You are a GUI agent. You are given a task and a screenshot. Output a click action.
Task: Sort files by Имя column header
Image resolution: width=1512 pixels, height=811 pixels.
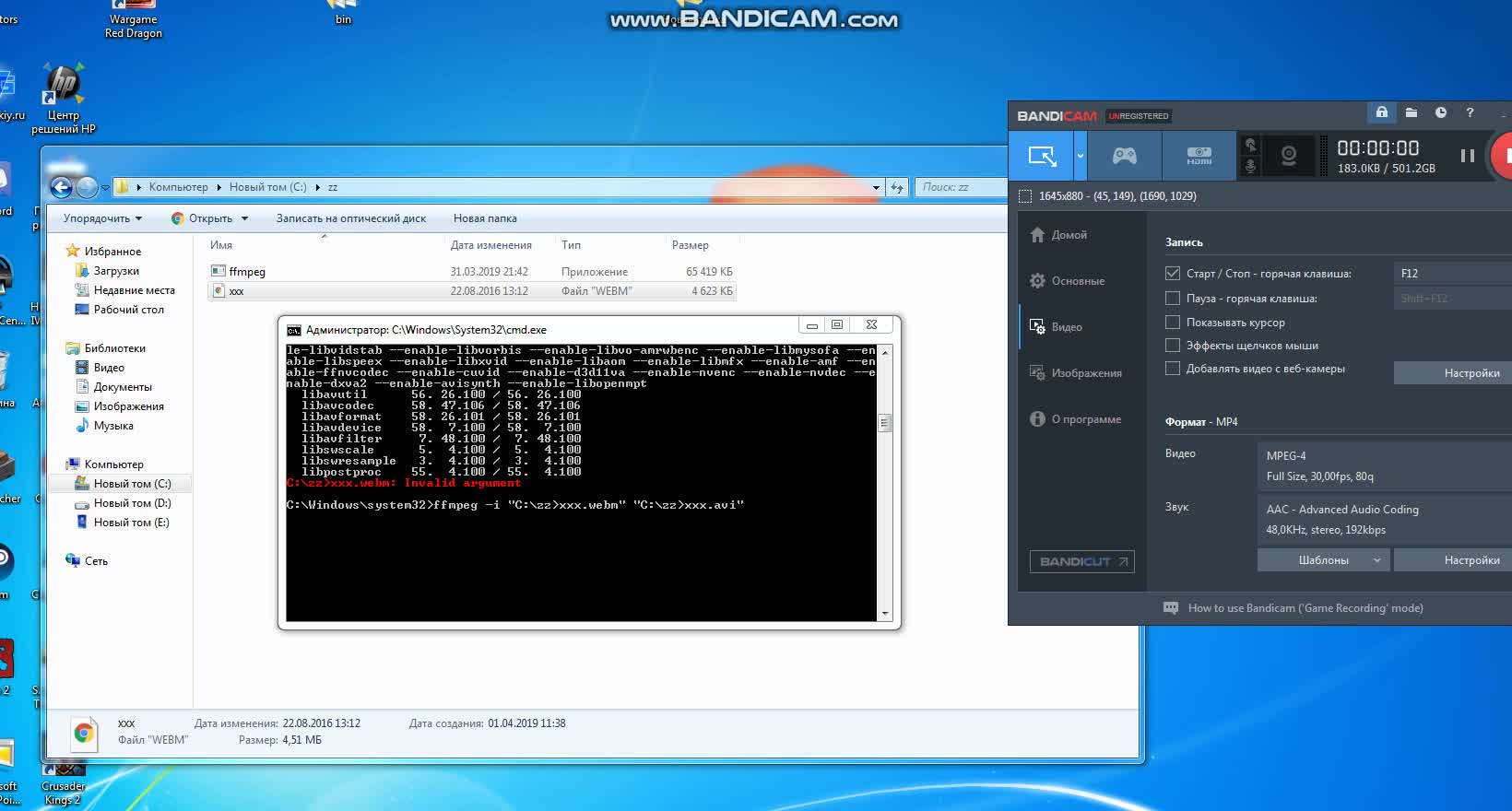221,245
